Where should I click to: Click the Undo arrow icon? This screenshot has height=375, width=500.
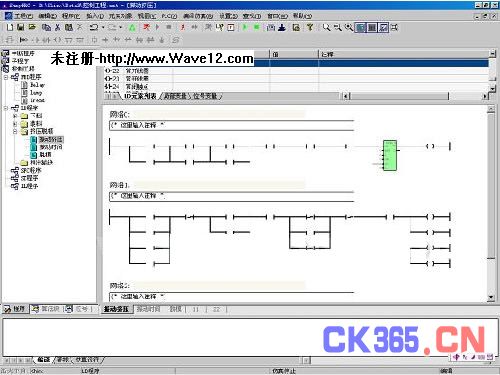[x=94, y=27]
